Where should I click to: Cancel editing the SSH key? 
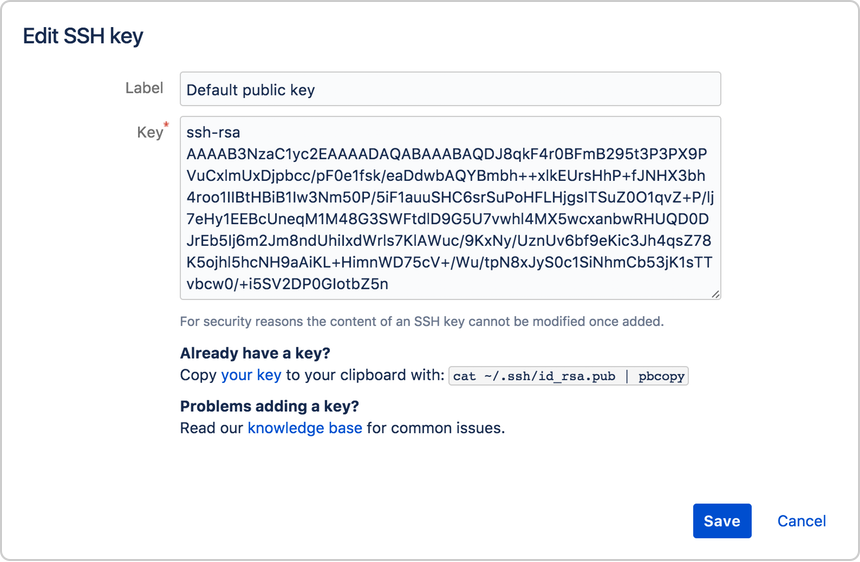pos(801,520)
